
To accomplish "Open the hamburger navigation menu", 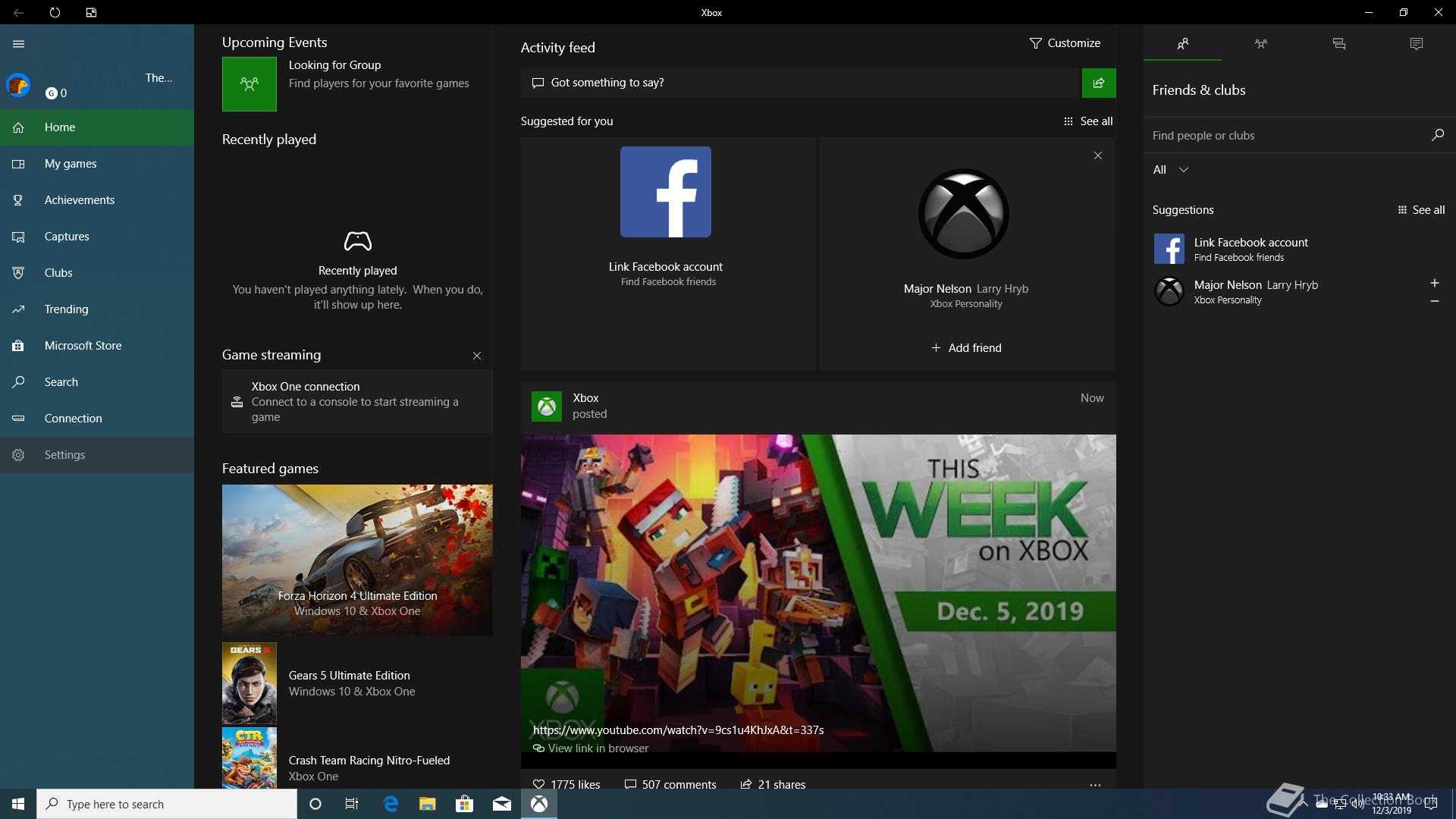I will click(19, 44).
